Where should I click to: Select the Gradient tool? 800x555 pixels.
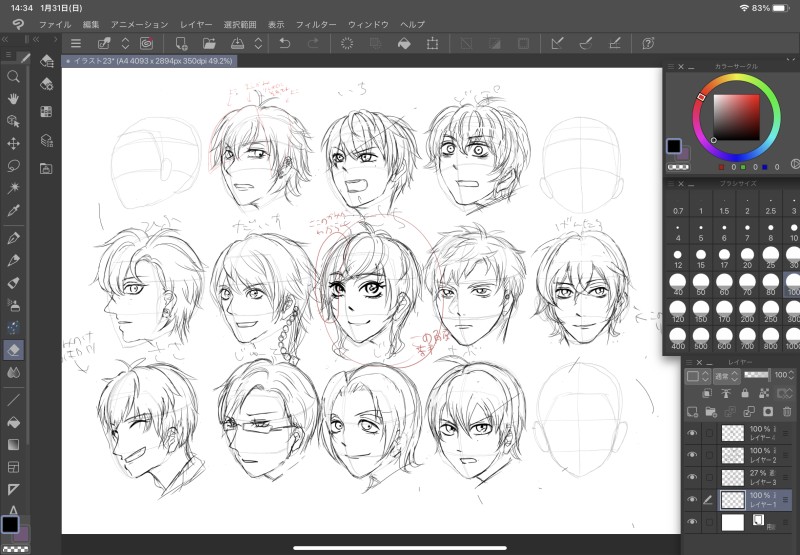pyautogui.click(x=13, y=445)
